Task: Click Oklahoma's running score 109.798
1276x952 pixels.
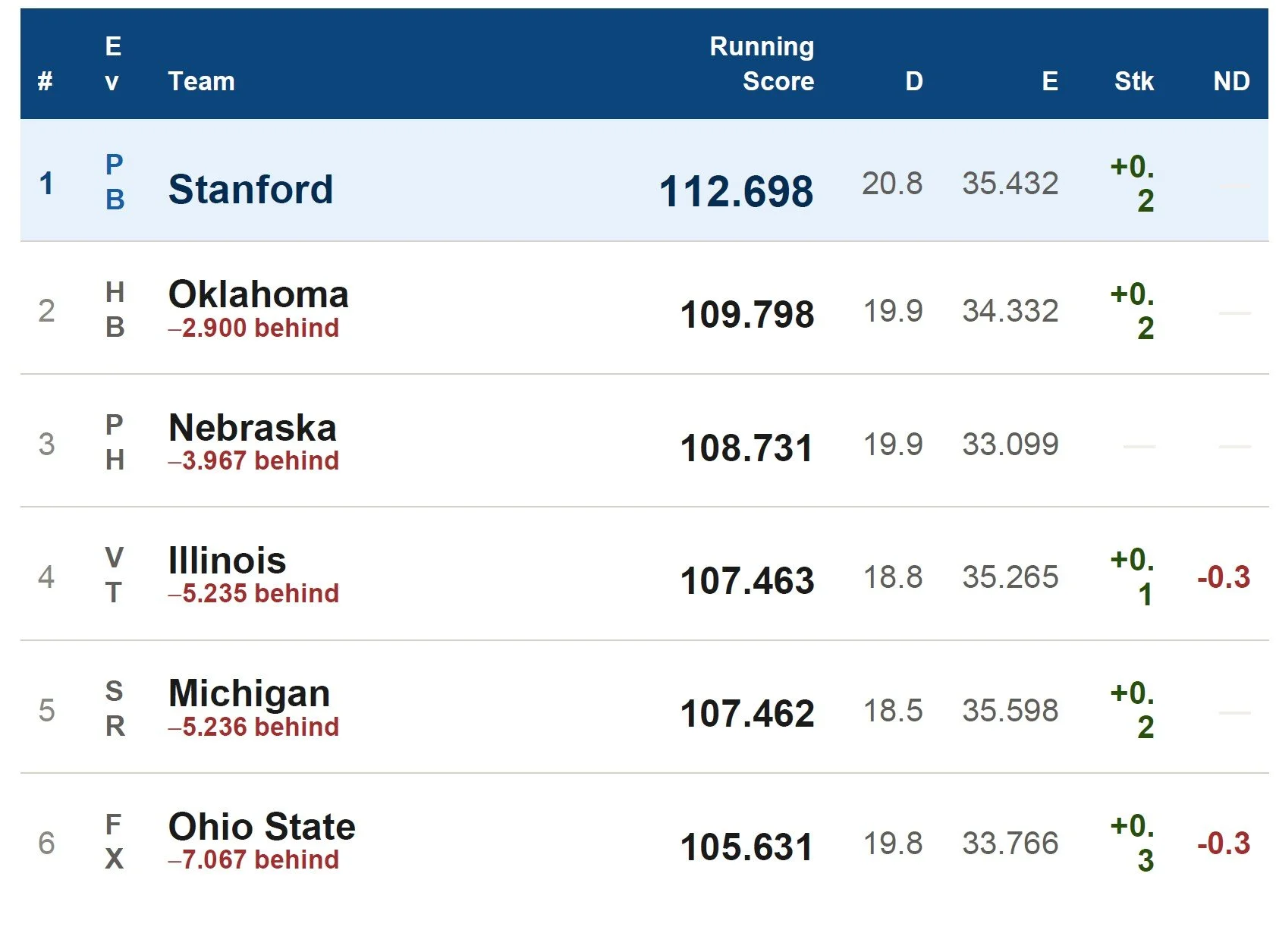Action: (x=747, y=315)
